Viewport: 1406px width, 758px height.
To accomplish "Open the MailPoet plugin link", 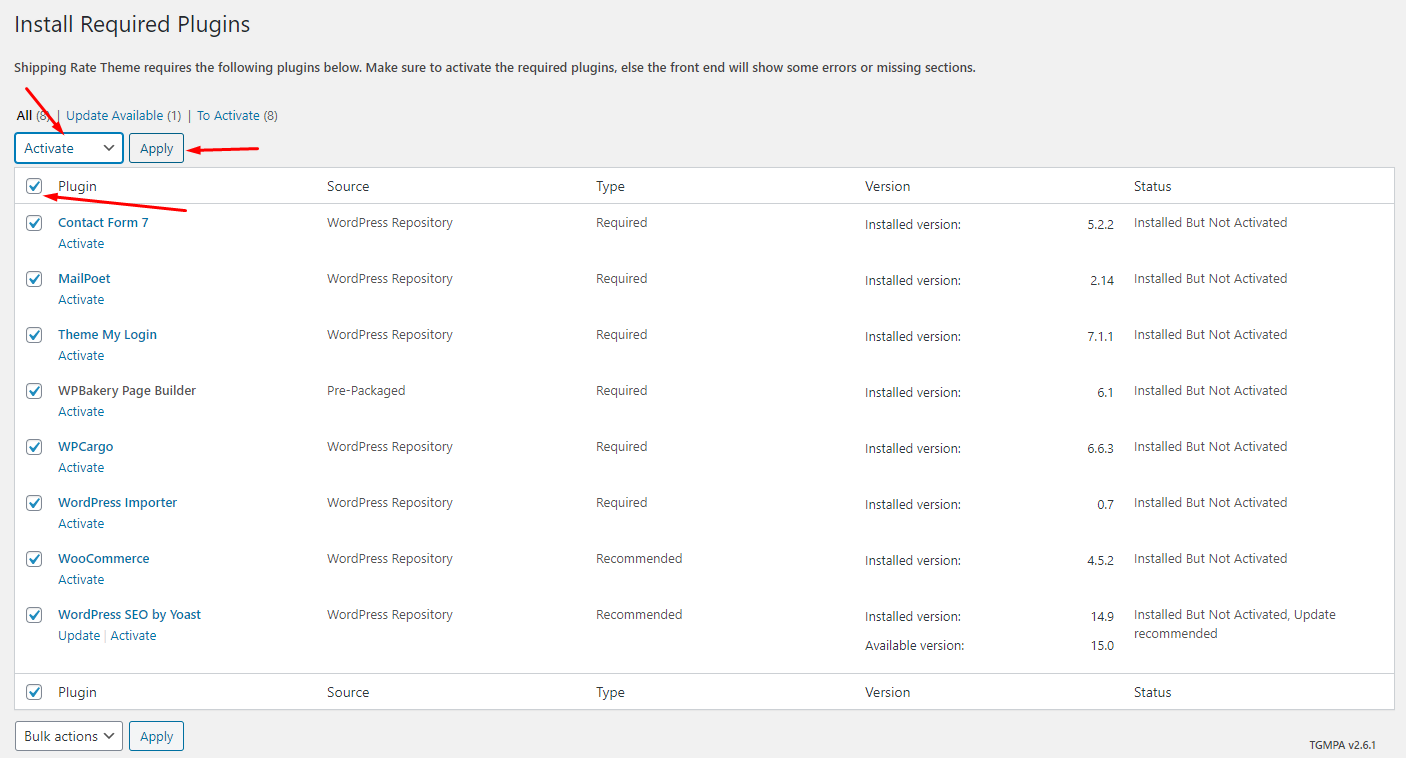I will (x=84, y=279).
